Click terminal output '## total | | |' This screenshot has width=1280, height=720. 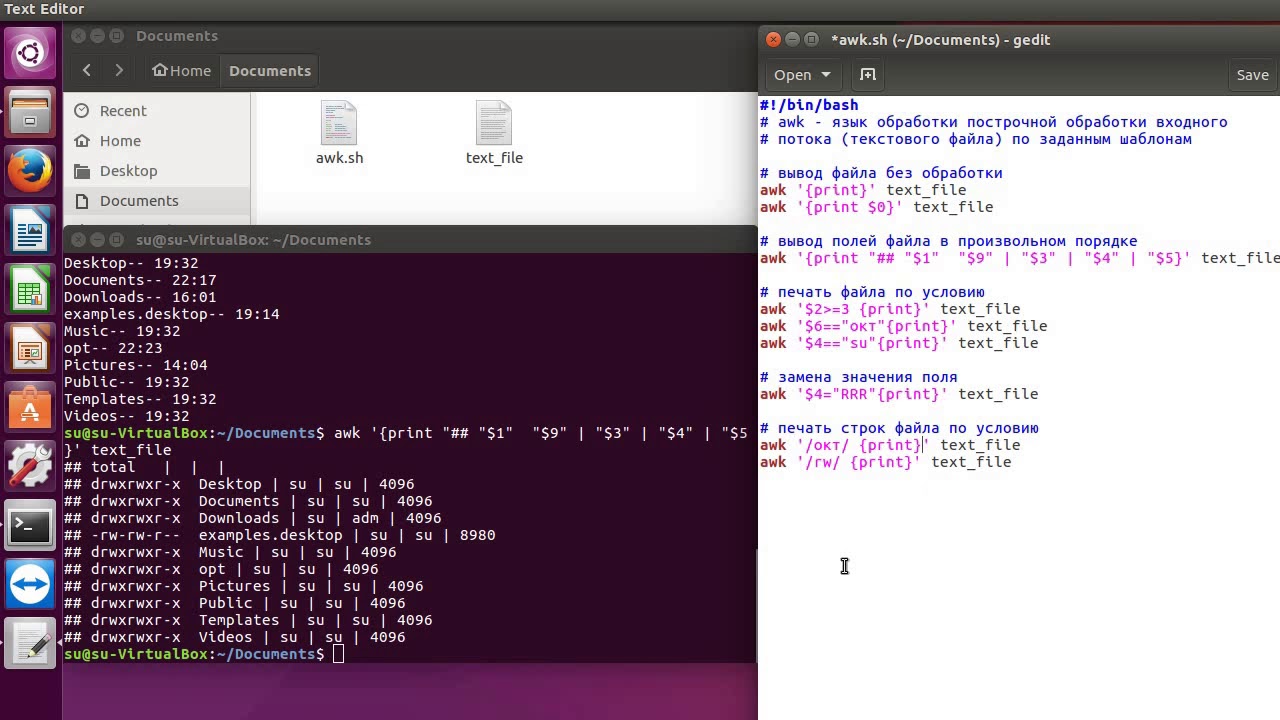tap(145, 467)
